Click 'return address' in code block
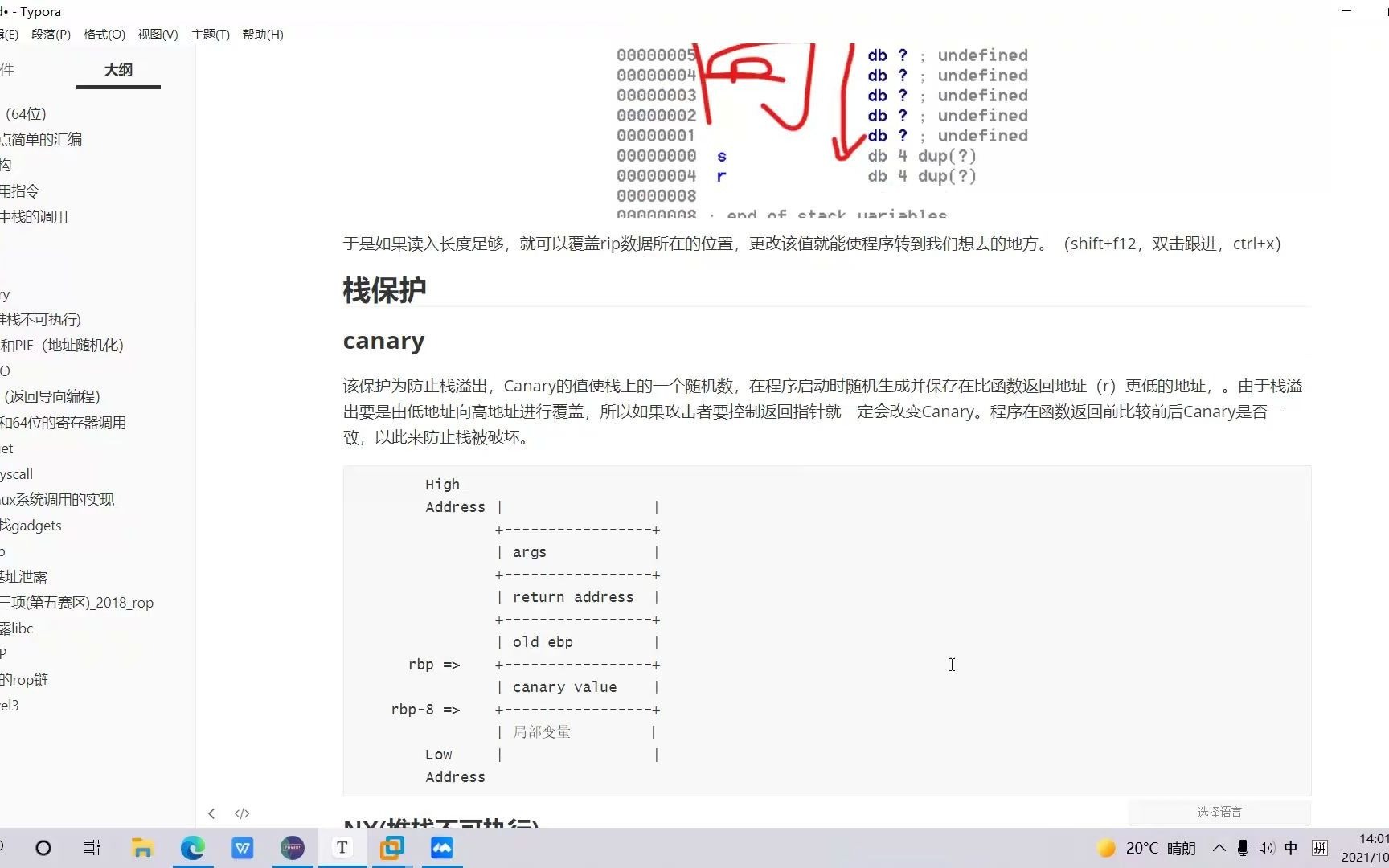Image resolution: width=1389 pixels, height=868 pixels. tap(573, 597)
